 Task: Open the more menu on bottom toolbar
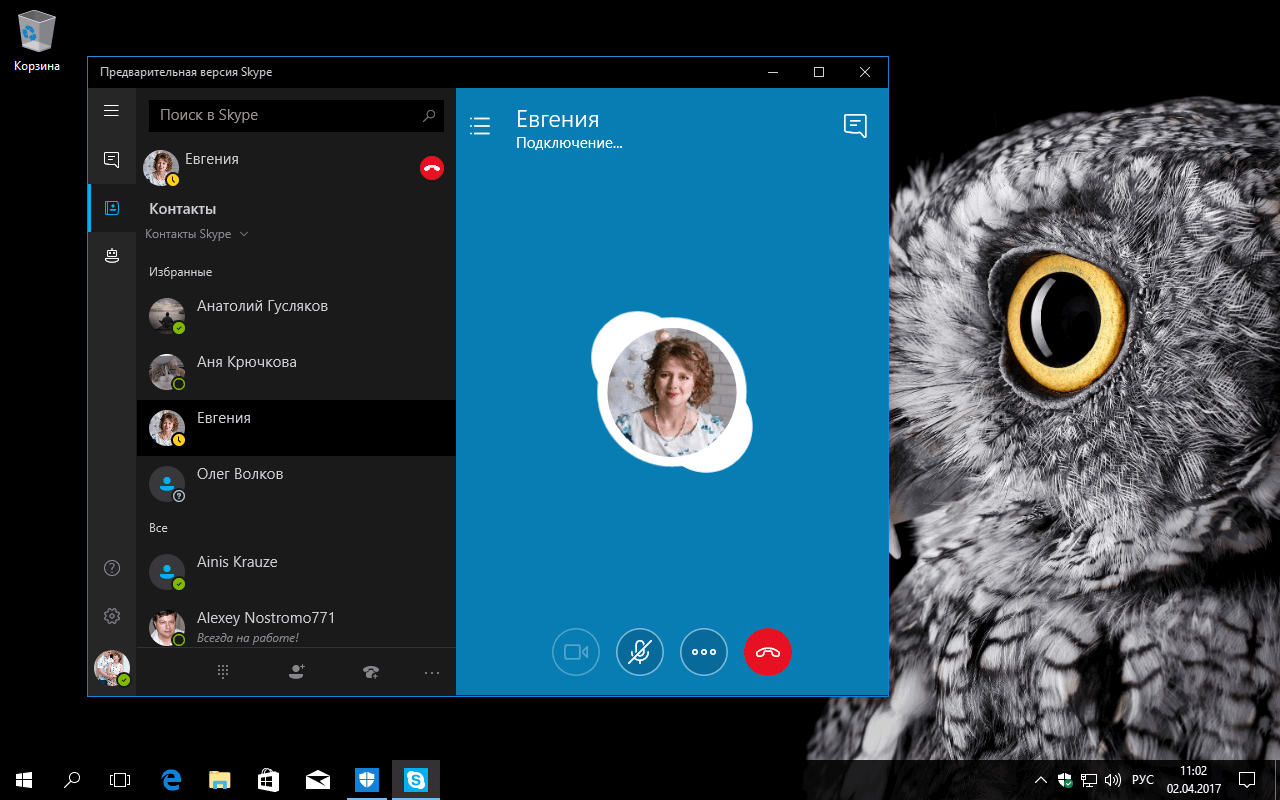click(431, 671)
